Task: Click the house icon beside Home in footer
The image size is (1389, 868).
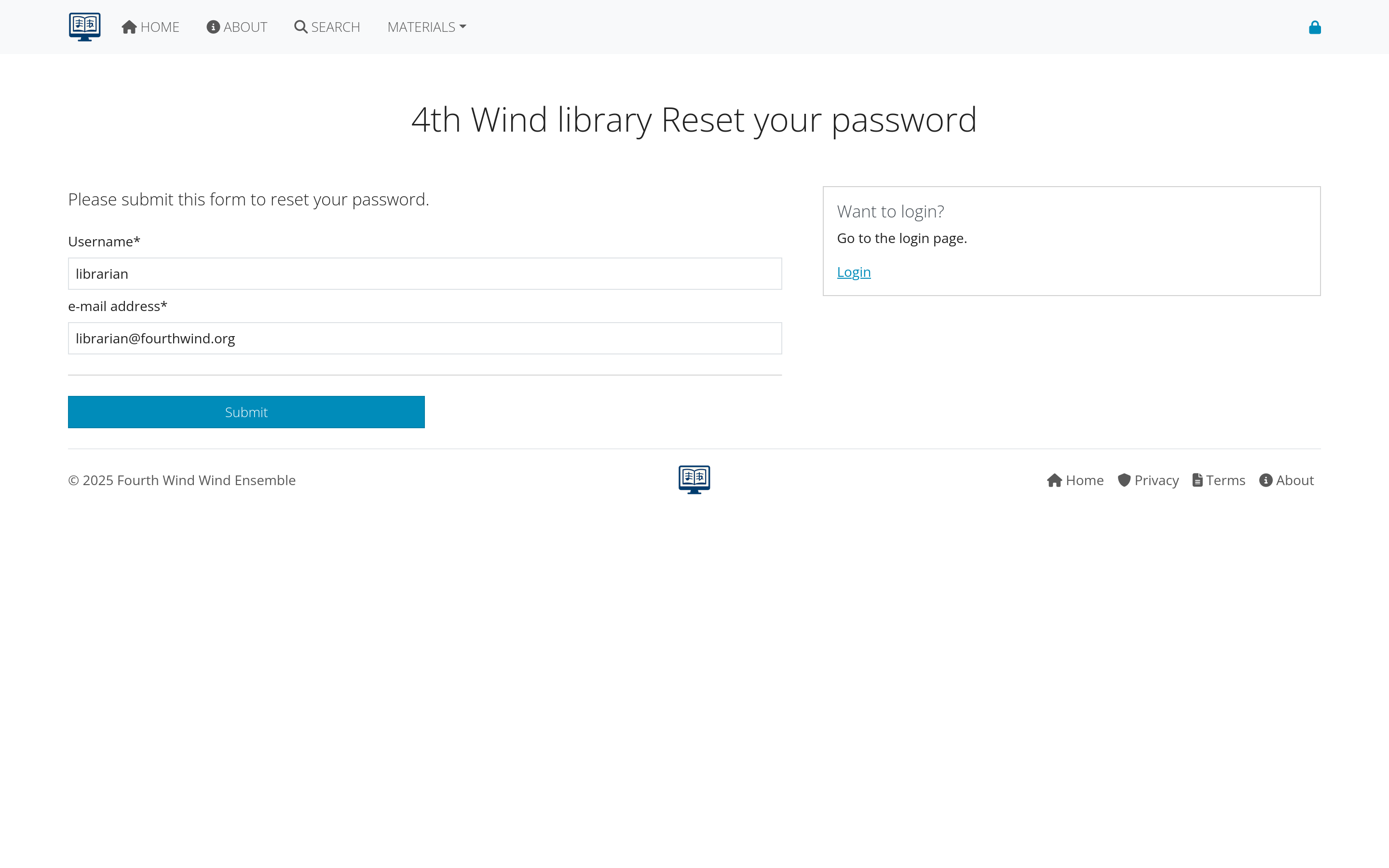Action: click(1054, 480)
